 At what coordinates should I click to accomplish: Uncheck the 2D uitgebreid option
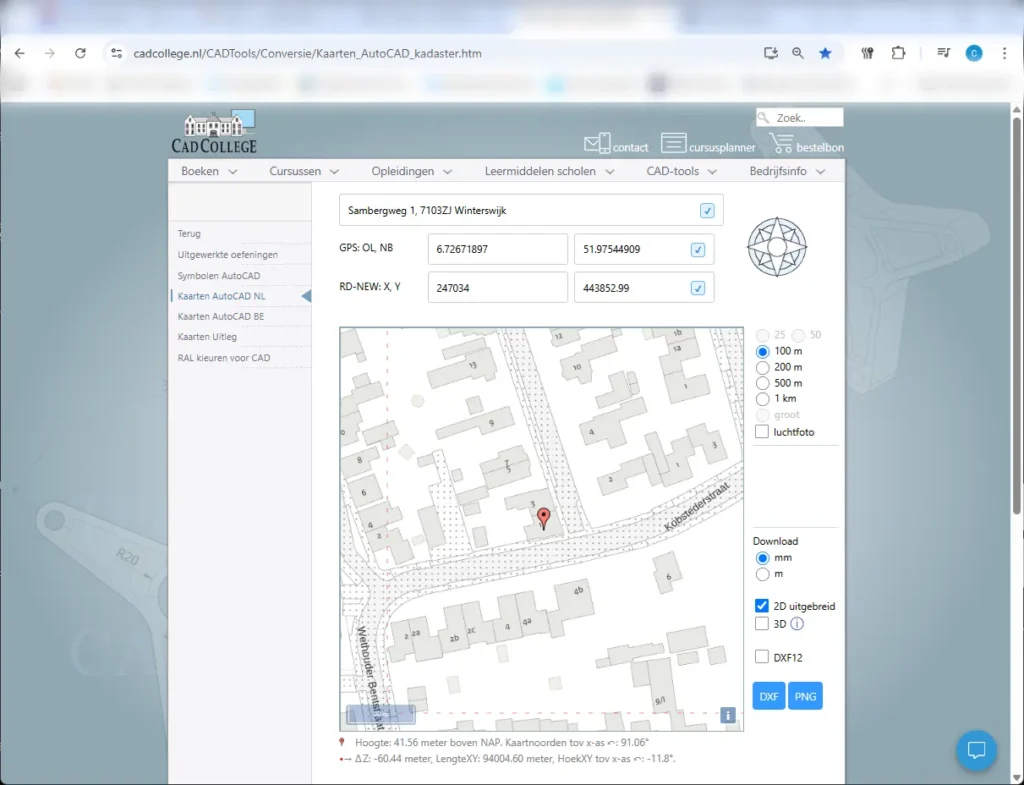point(761,605)
